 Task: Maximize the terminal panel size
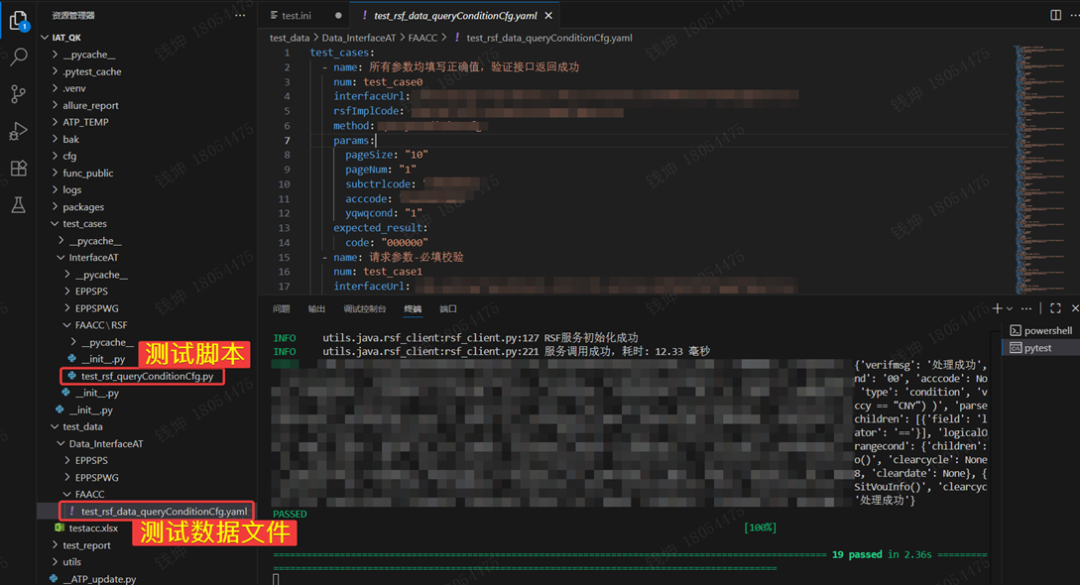point(1055,309)
